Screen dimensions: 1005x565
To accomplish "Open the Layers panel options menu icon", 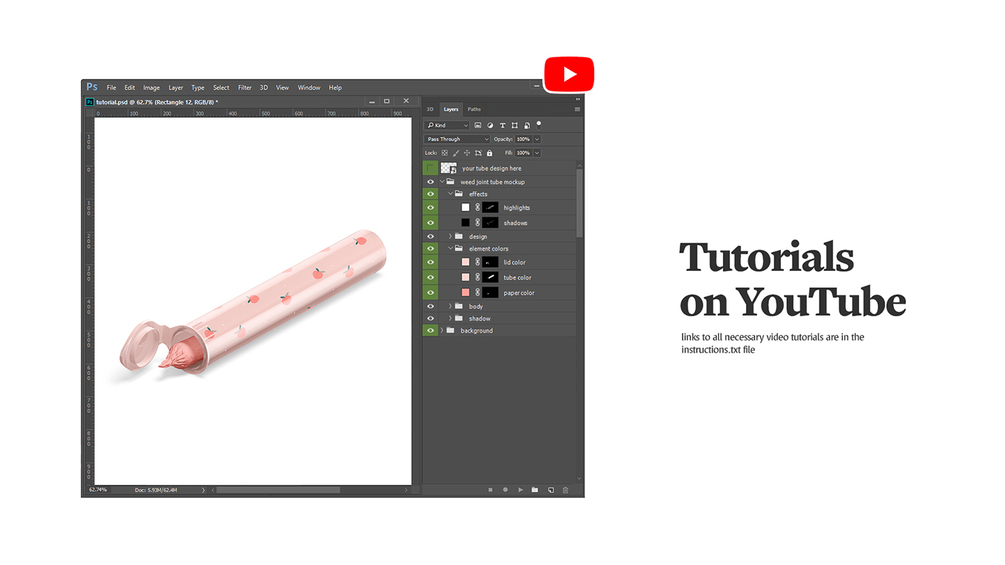I will (x=577, y=110).
